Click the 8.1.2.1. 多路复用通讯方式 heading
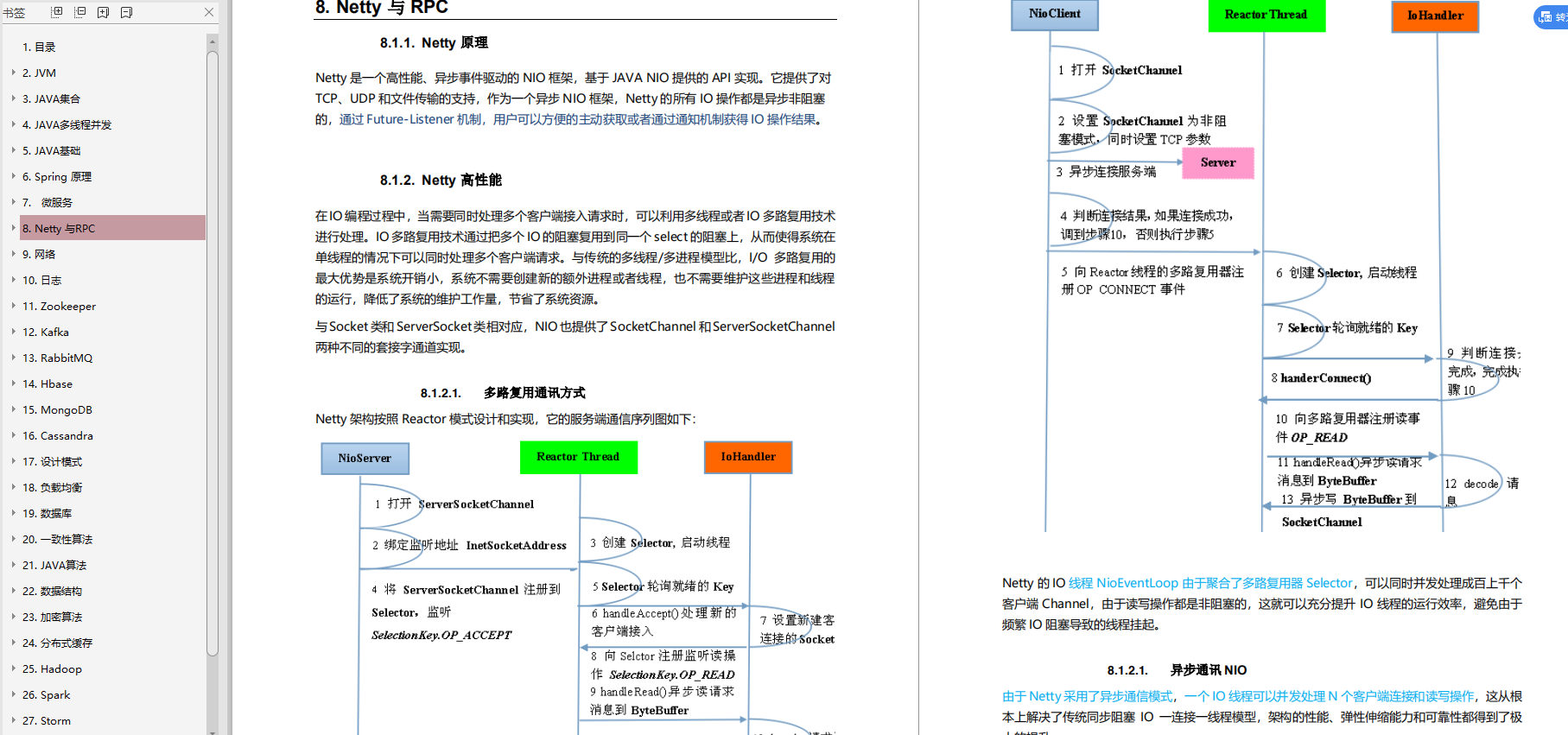The width and height of the screenshot is (1568, 735). pyautogui.click(x=503, y=392)
